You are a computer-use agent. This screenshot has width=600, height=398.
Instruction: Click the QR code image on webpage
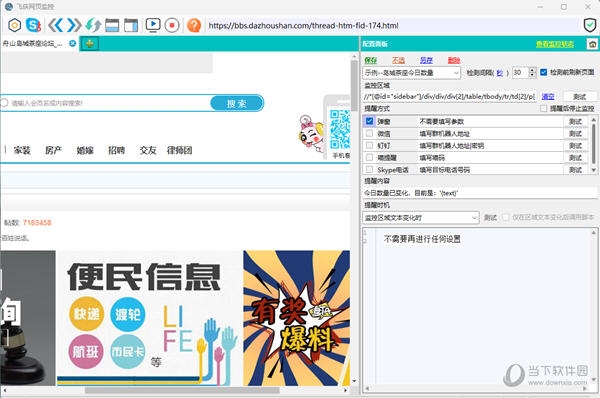pyautogui.click(x=340, y=129)
